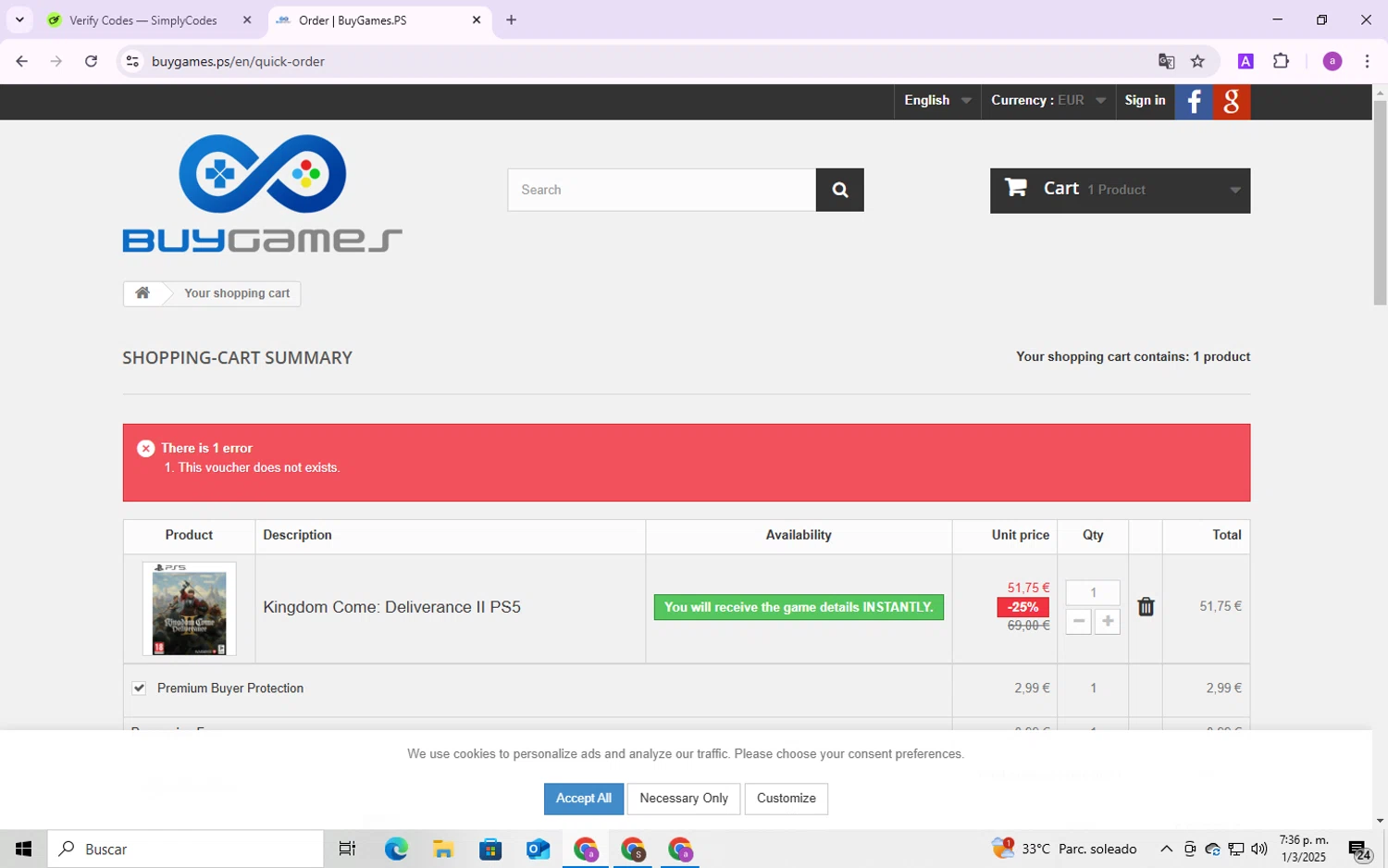Click the Sign in link
1388x868 pixels.
click(x=1145, y=101)
